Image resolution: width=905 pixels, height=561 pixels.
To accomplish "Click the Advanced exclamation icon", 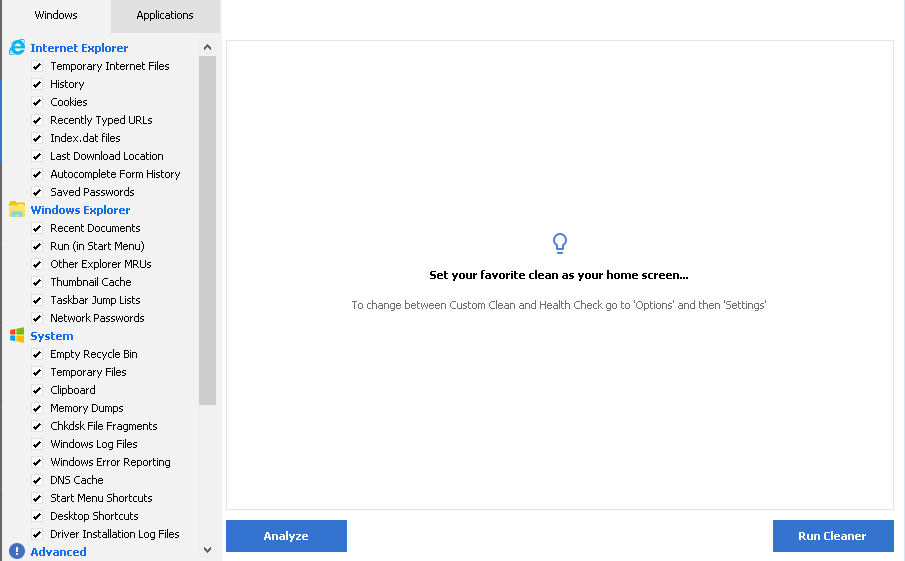I will 17,551.
